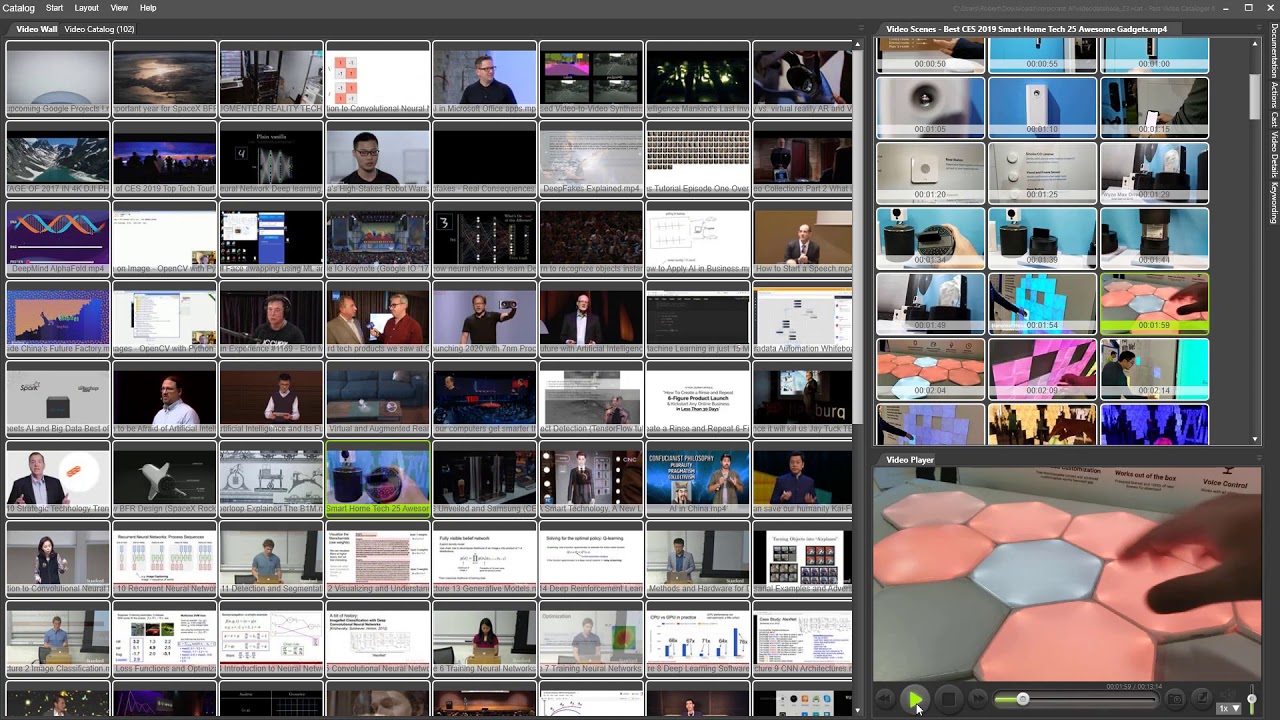
Task: Select scene thumbnail at 00:01:54
Action: pos(1042,304)
